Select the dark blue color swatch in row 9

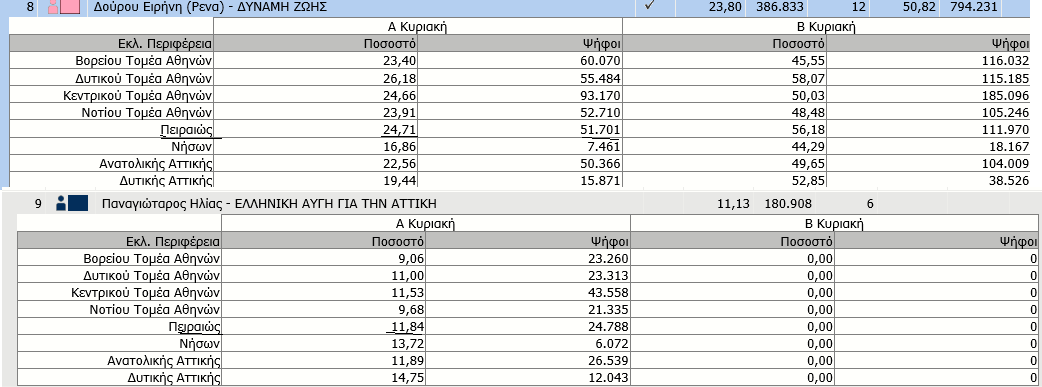tap(78, 203)
